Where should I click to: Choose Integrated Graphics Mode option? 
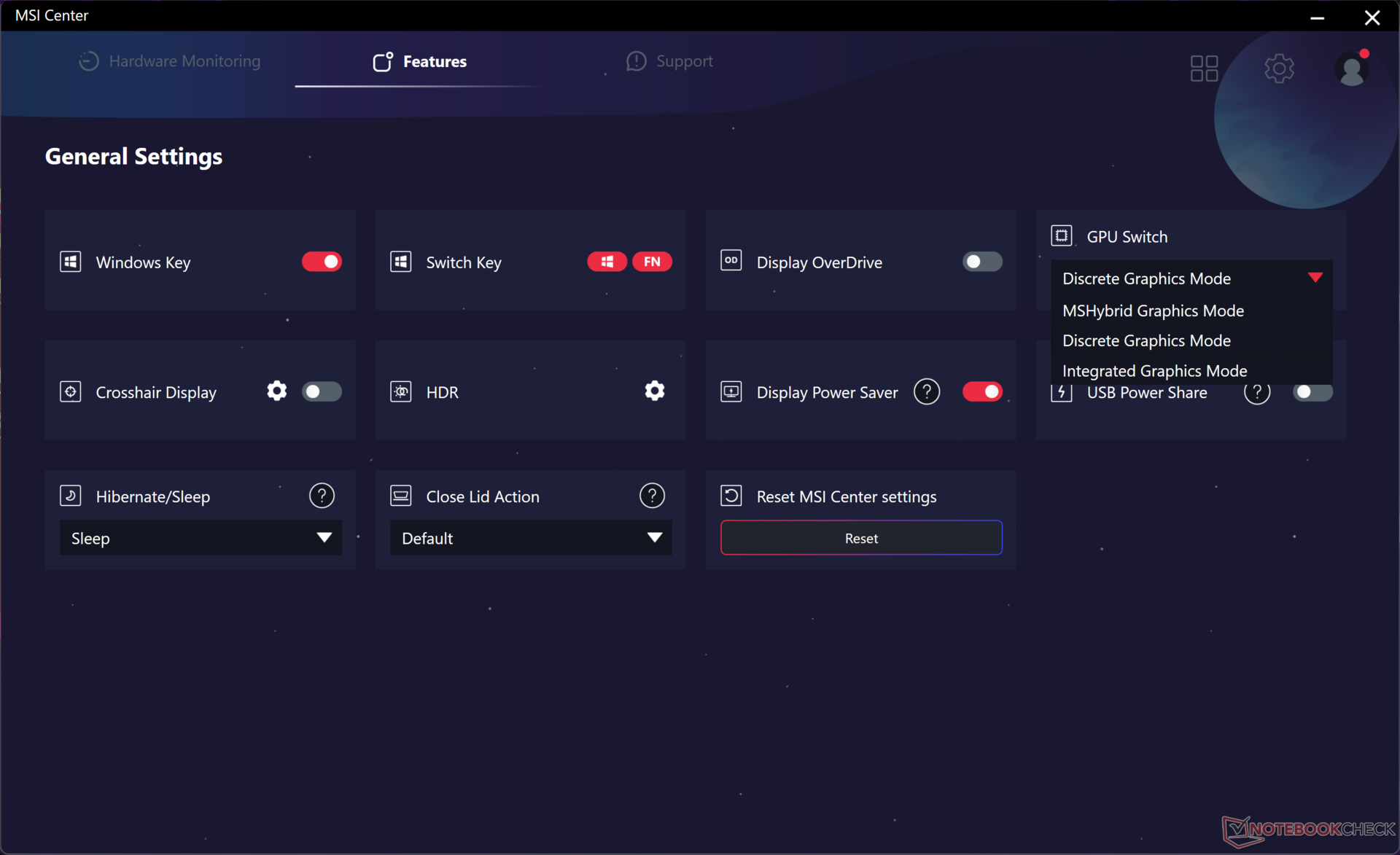coord(1154,371)
